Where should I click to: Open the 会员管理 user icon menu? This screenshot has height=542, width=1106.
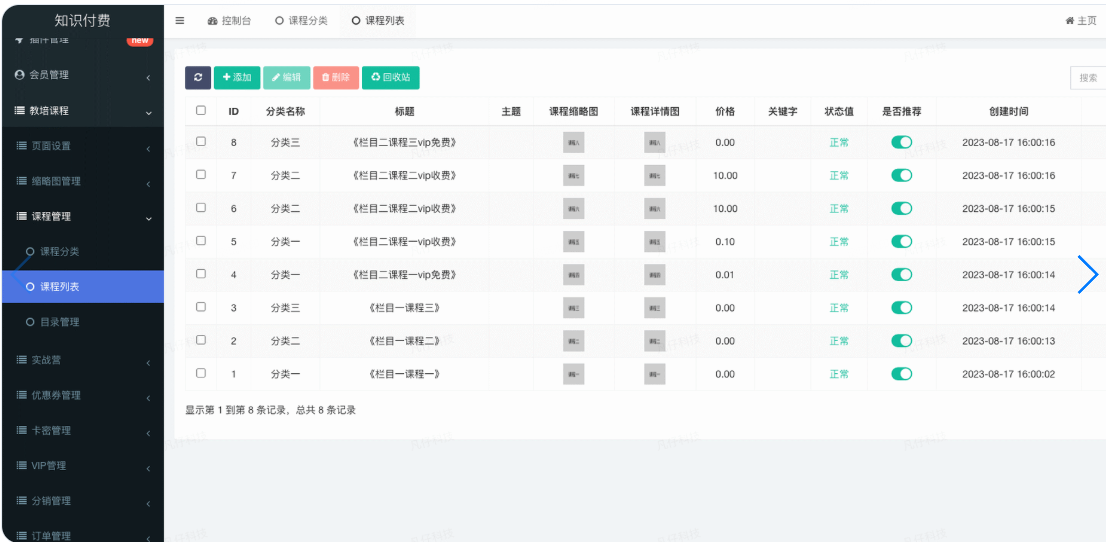click(20, 75)
